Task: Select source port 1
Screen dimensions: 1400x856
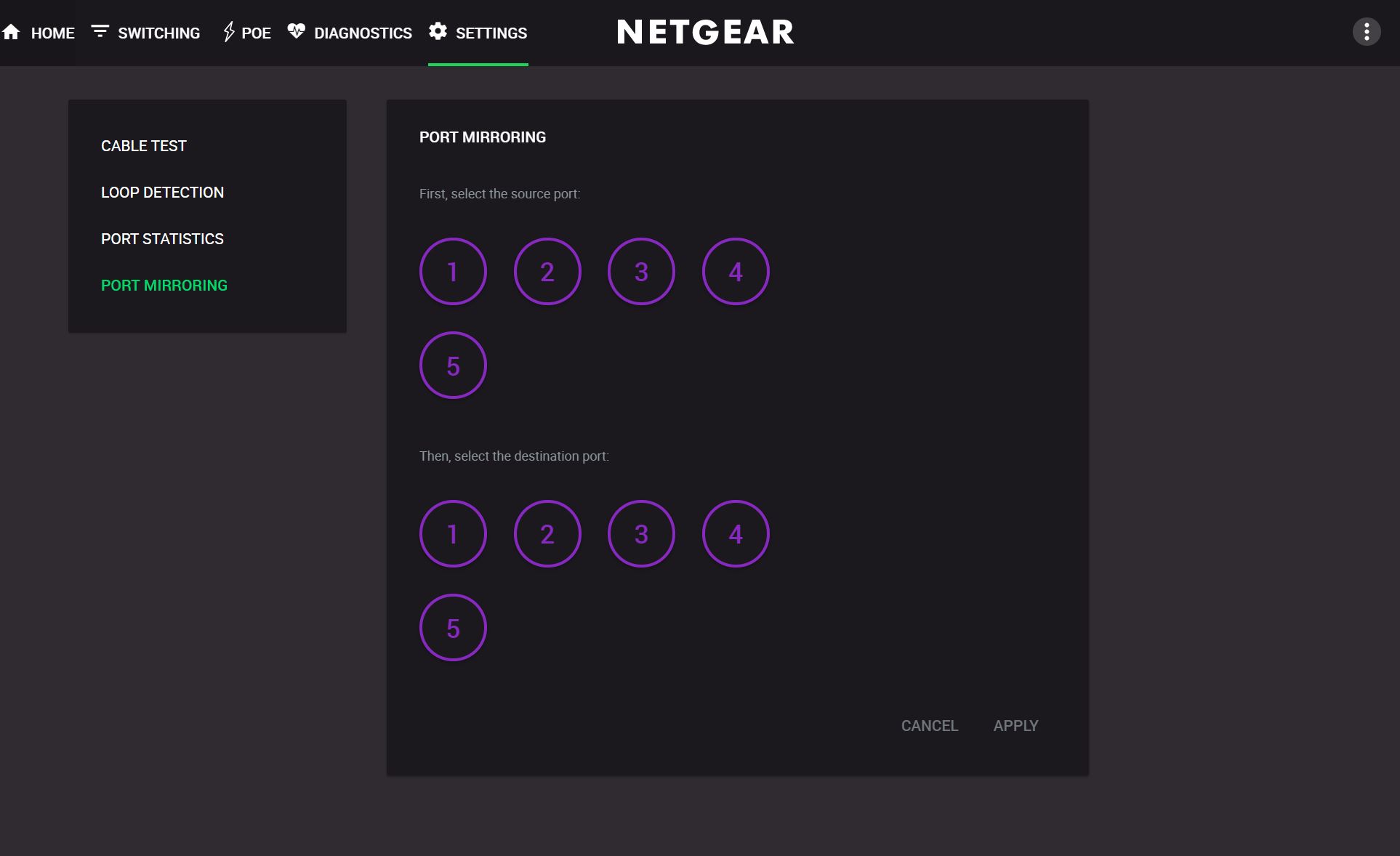Action: point(453,272)
